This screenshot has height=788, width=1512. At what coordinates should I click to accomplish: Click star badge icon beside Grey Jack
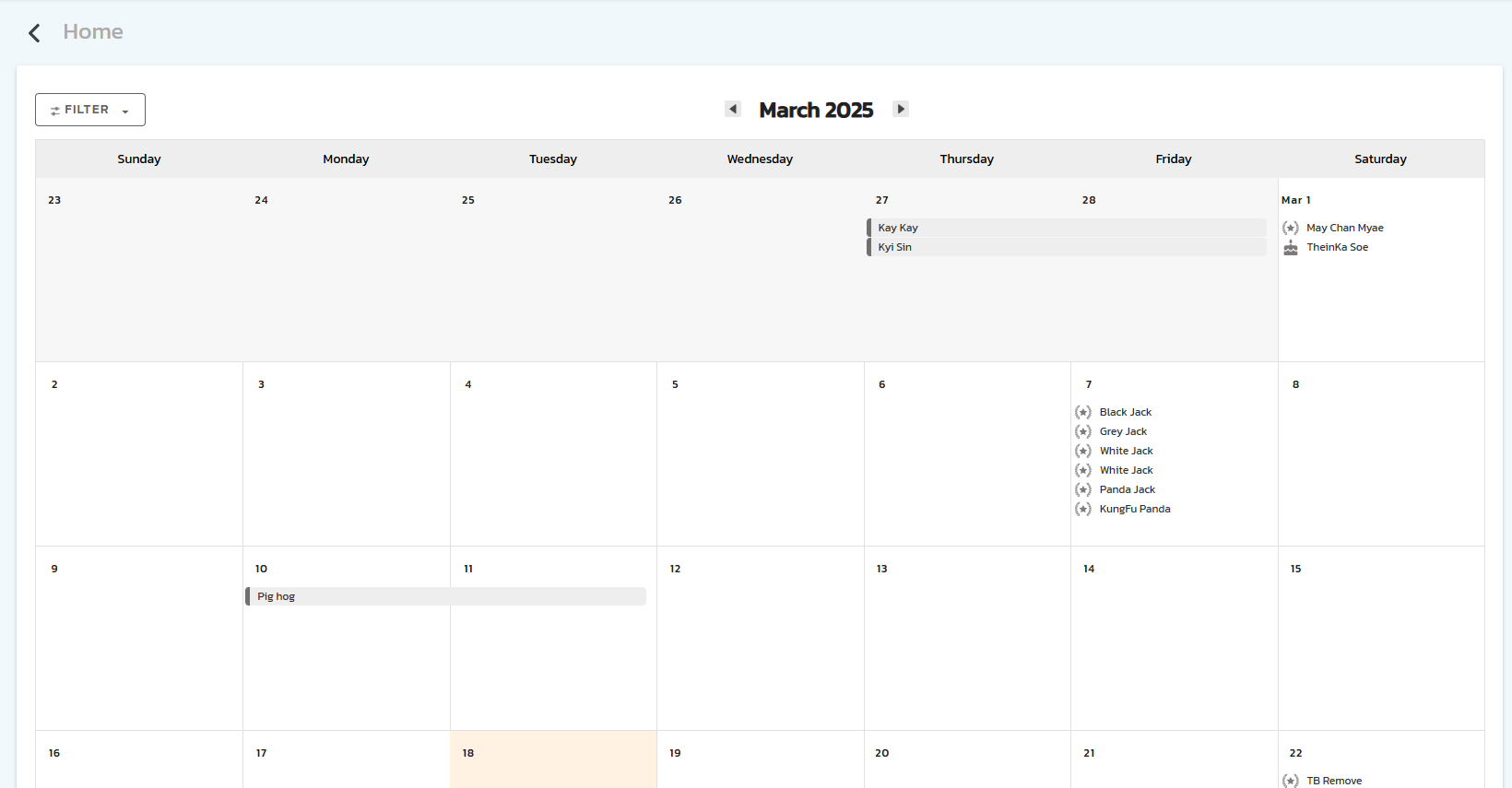[1083, 431]
